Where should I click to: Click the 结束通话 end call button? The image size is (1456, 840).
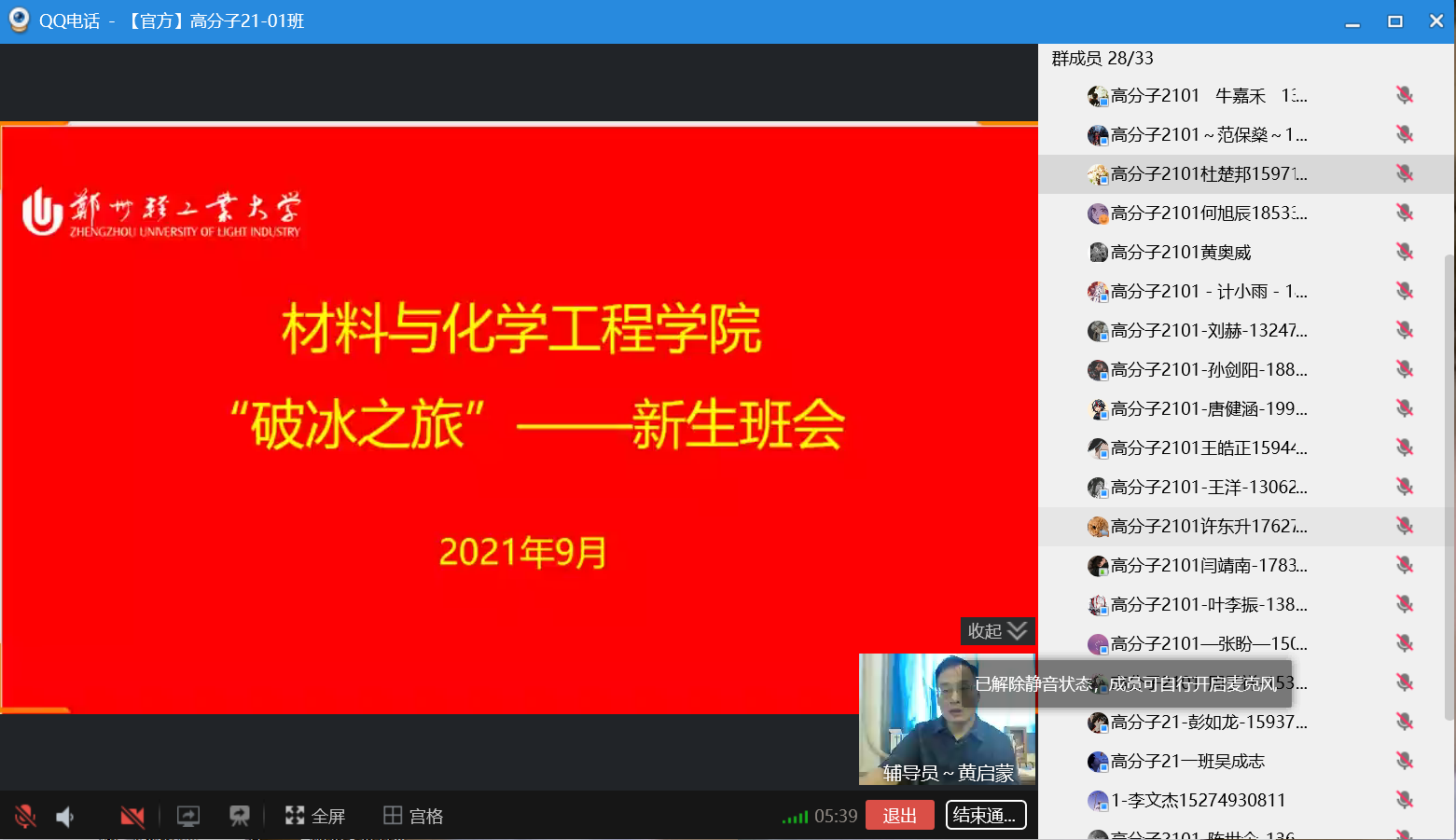coord(986,816)
